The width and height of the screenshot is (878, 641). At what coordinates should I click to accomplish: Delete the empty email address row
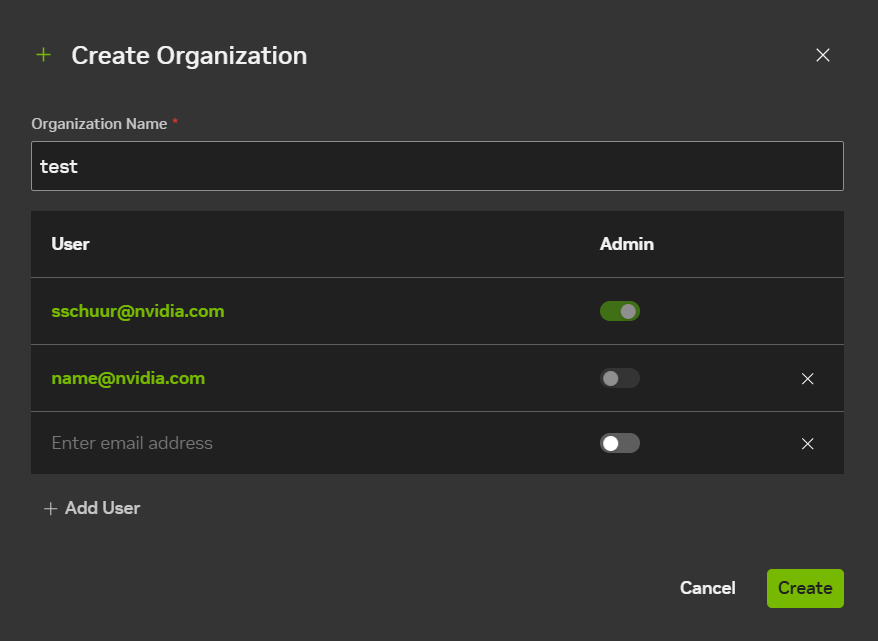(x=808, y=444)
